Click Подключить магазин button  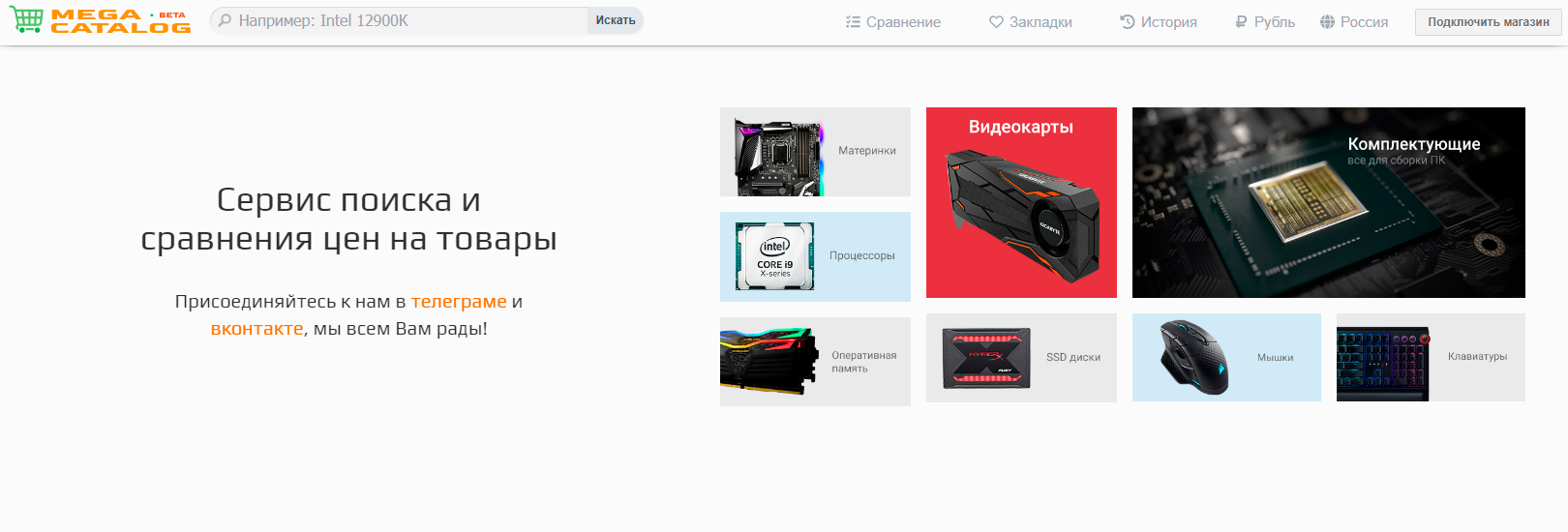pyautogui.click(x=1488, y=22)
